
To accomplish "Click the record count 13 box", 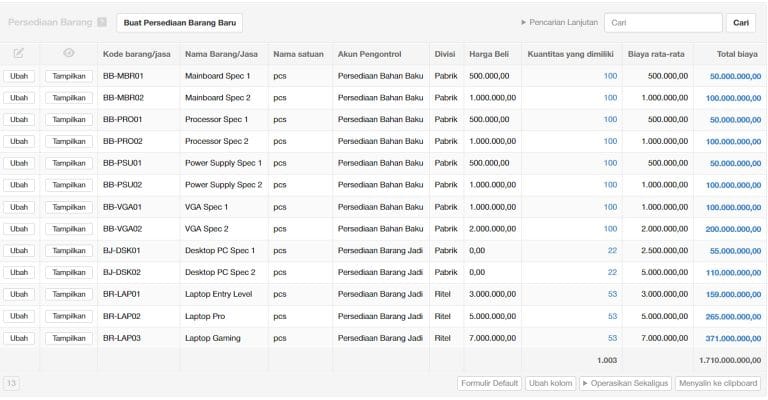I will coord(11,383).
